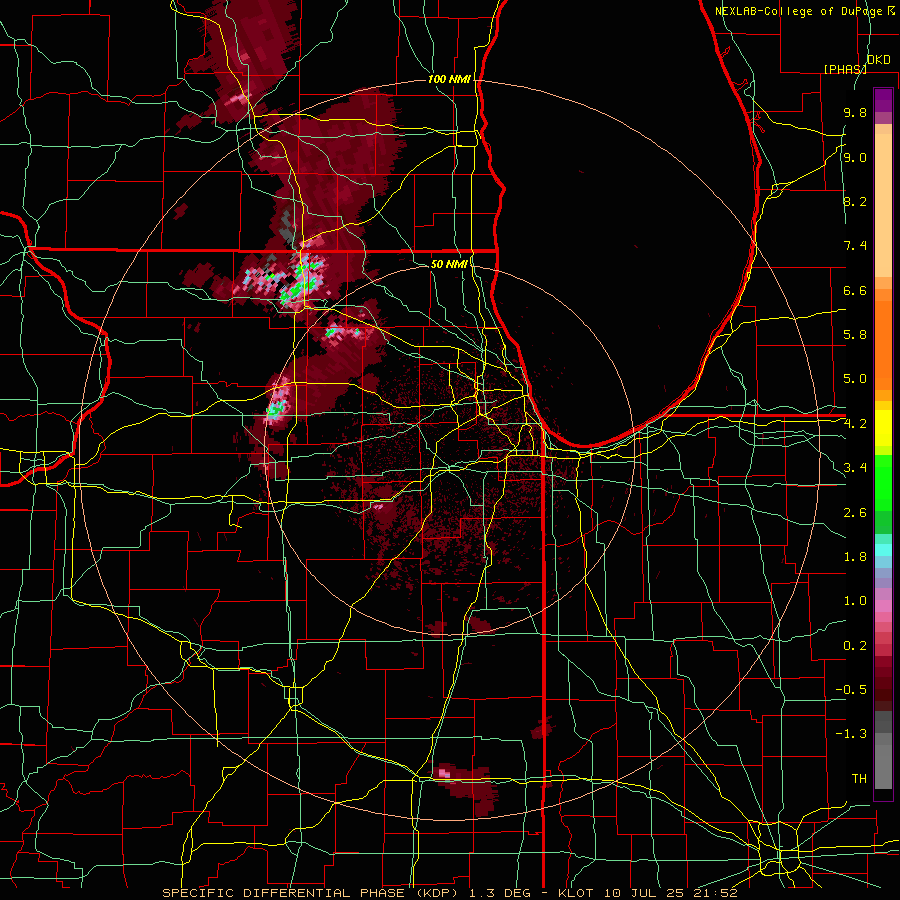Image resolution: width=900 pixels, height=900 pixels.
Task: Pick the pink band of the color scale
Action: 883,606
